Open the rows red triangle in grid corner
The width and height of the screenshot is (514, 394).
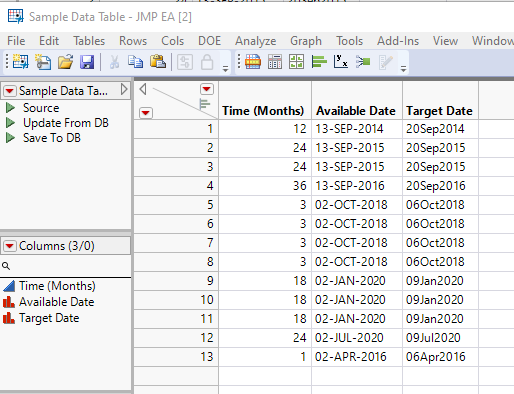146,113
